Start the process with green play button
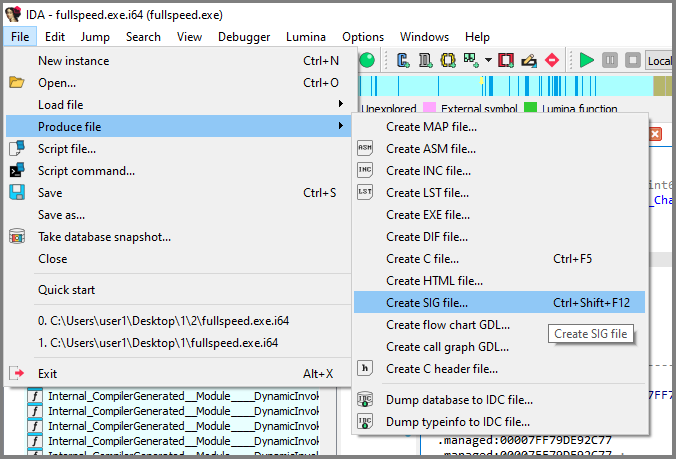676x459 pixels. click(586, 60)
